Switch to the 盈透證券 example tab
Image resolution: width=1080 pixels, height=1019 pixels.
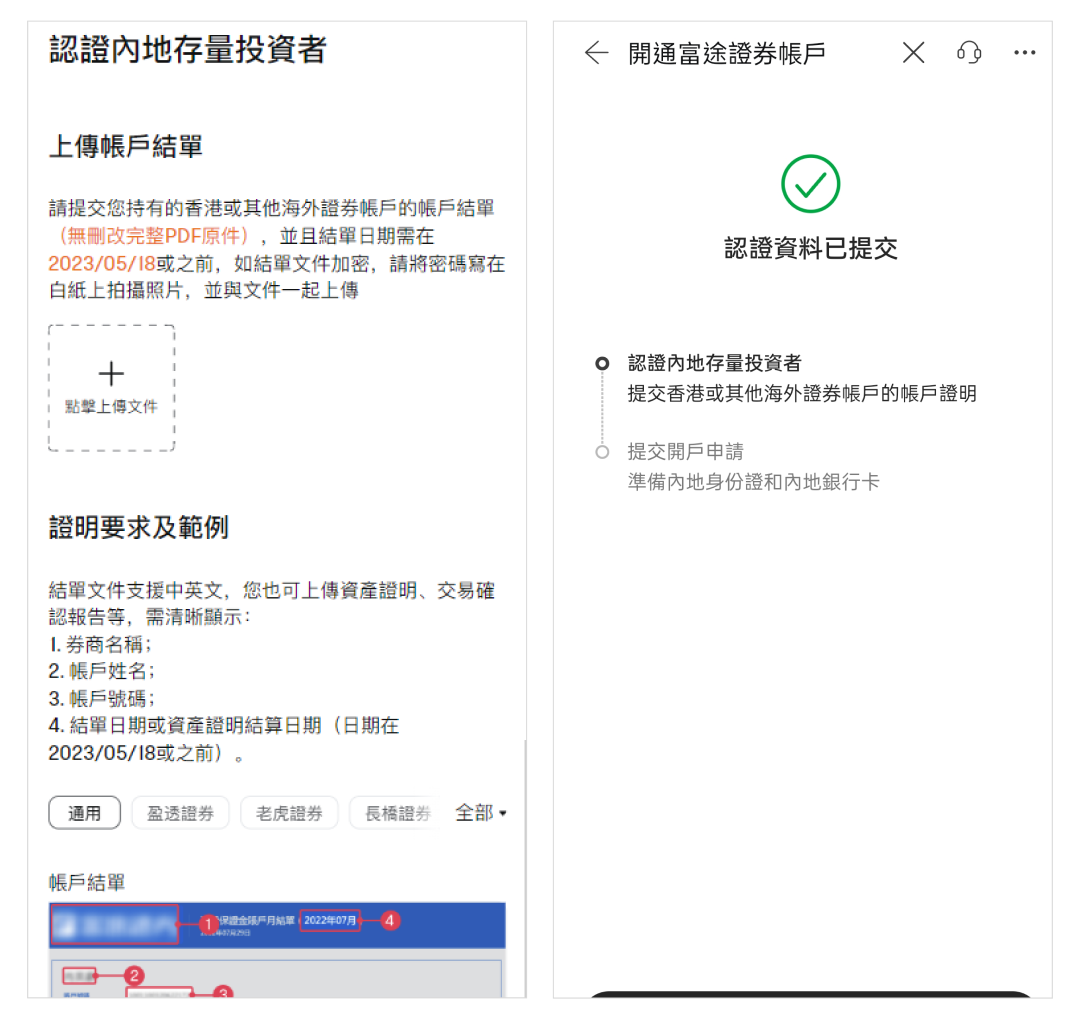[180, 813]
